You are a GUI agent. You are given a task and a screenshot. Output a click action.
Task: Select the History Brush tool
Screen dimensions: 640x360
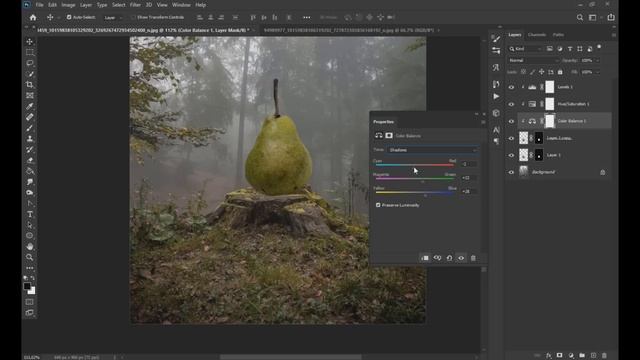tap(30, 149)
